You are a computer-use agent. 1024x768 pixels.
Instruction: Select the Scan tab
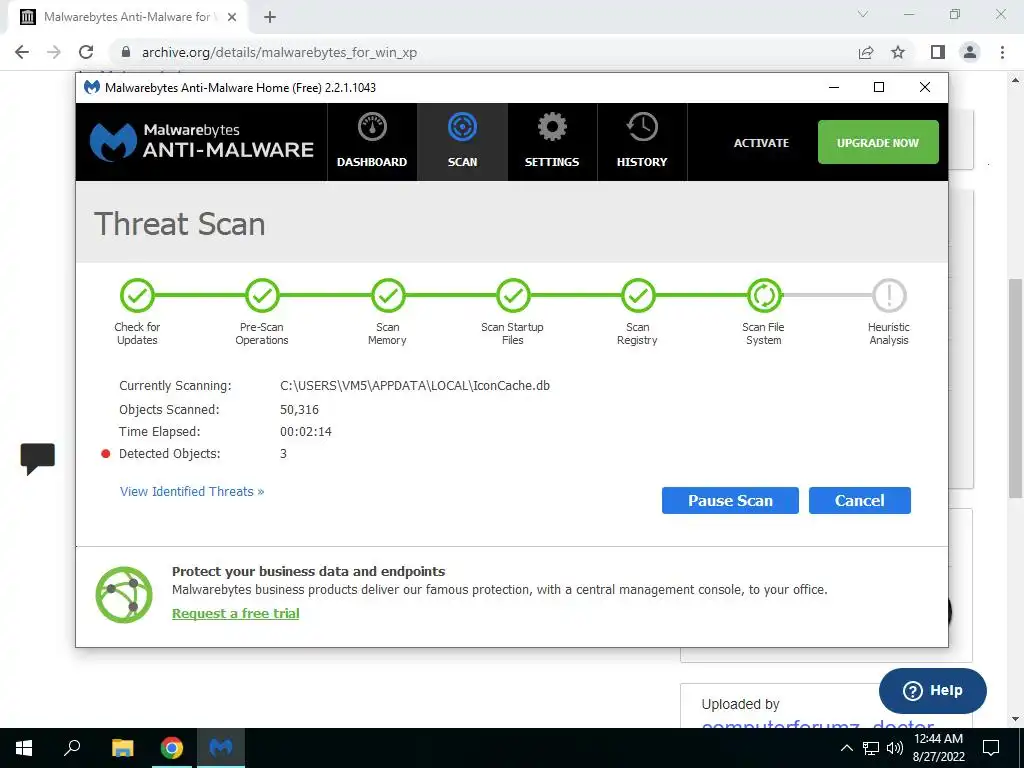tap(462, 142)
